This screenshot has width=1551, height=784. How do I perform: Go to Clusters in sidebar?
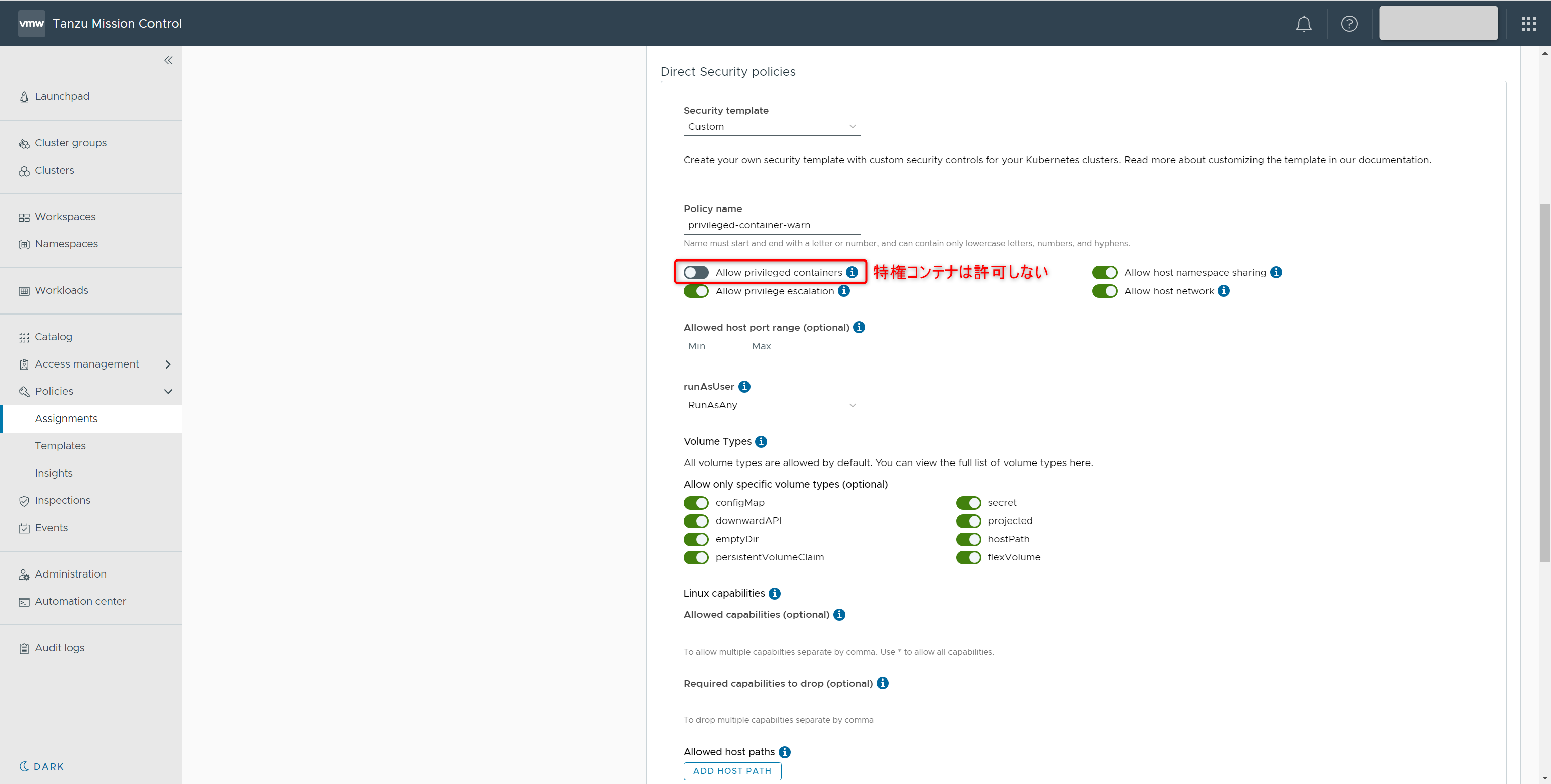(54, 170)
